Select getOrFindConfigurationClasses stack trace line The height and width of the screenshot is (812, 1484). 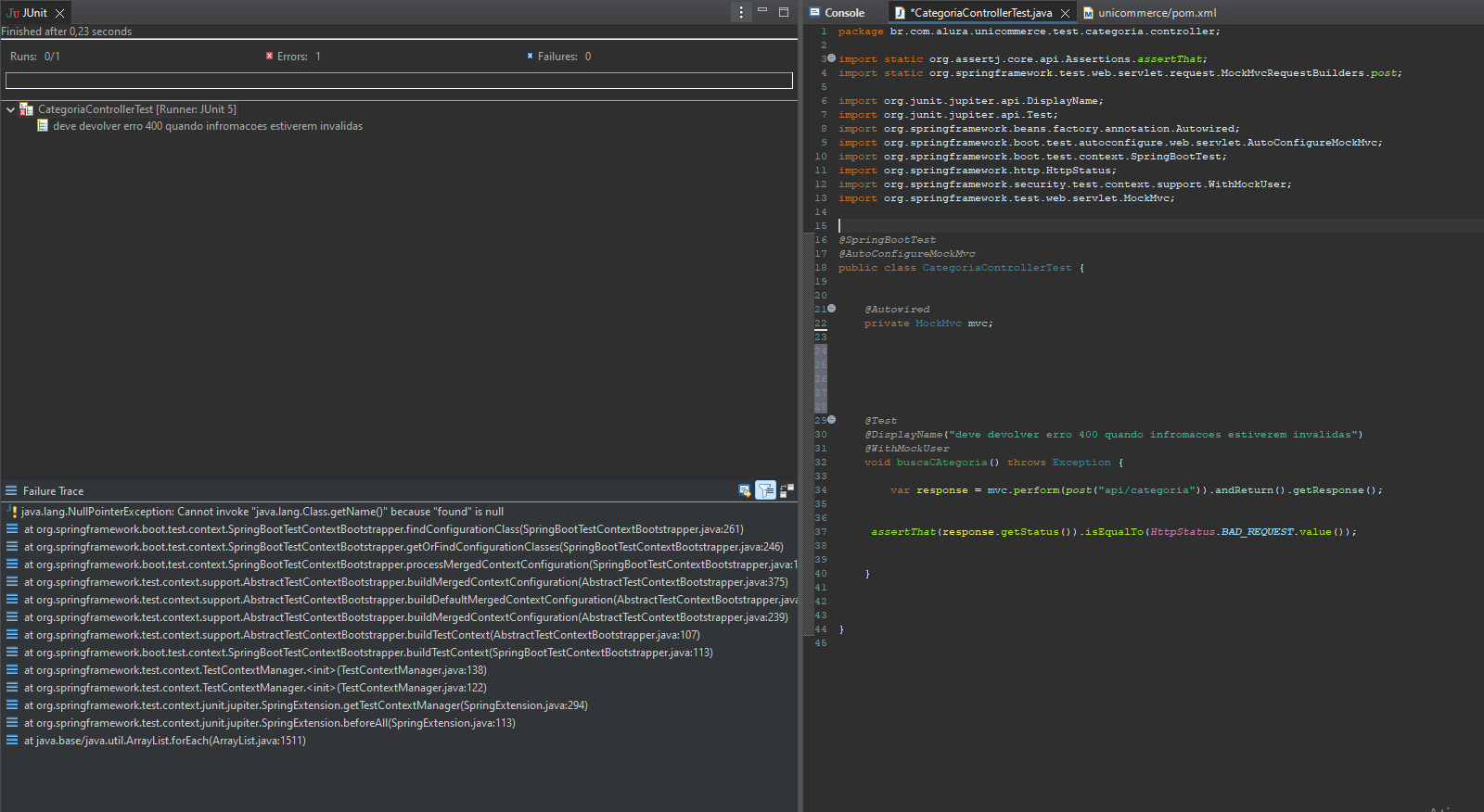(403, 547)
